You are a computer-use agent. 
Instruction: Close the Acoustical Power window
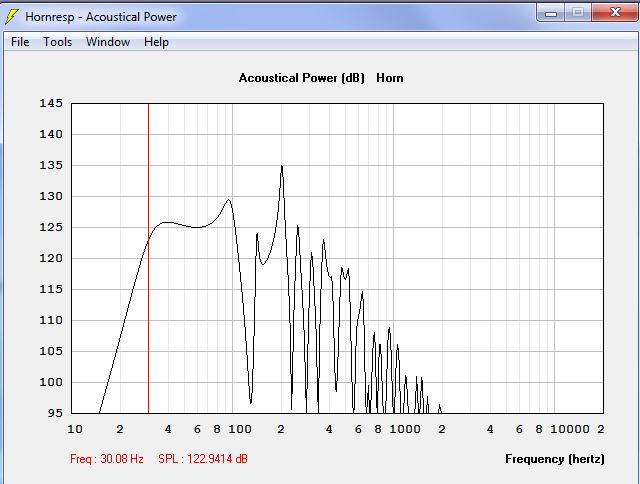coord(615,13)
